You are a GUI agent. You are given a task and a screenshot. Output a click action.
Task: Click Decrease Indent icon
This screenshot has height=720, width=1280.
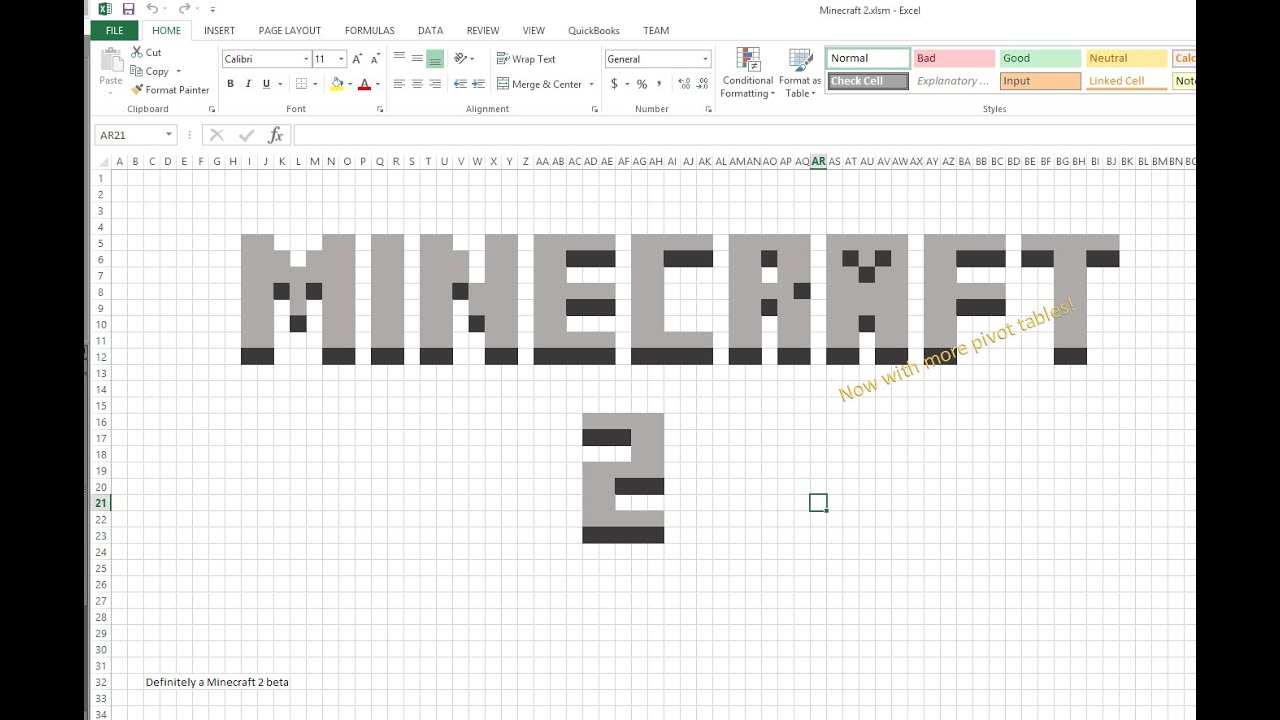point(460,84)
